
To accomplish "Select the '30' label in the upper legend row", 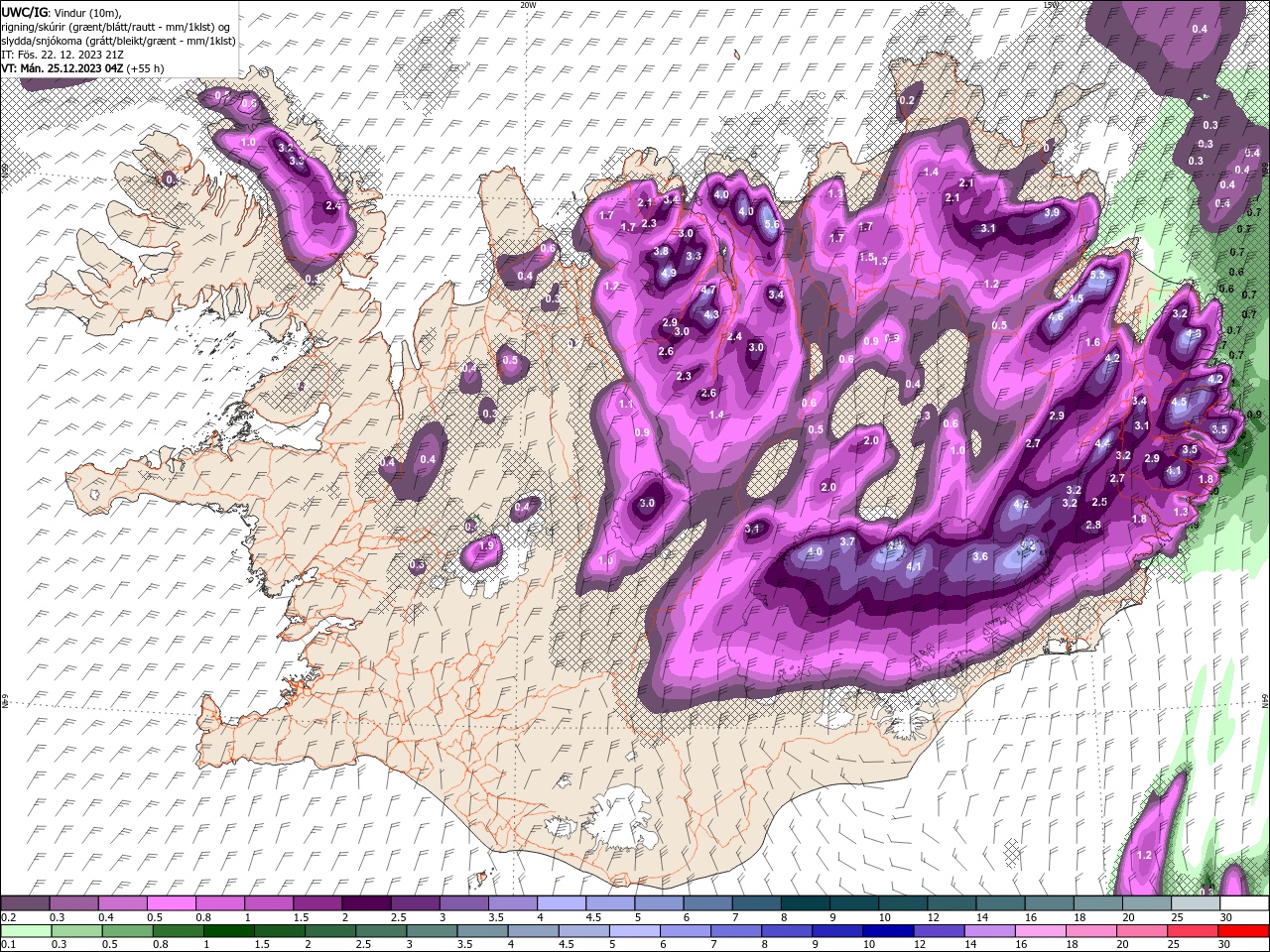I will (x=1226, y=917).
